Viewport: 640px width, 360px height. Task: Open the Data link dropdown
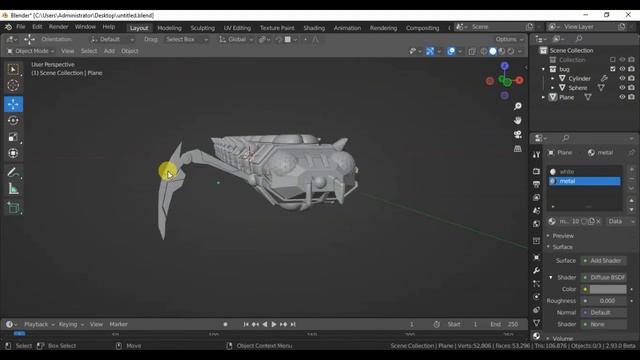click(620, 221)
